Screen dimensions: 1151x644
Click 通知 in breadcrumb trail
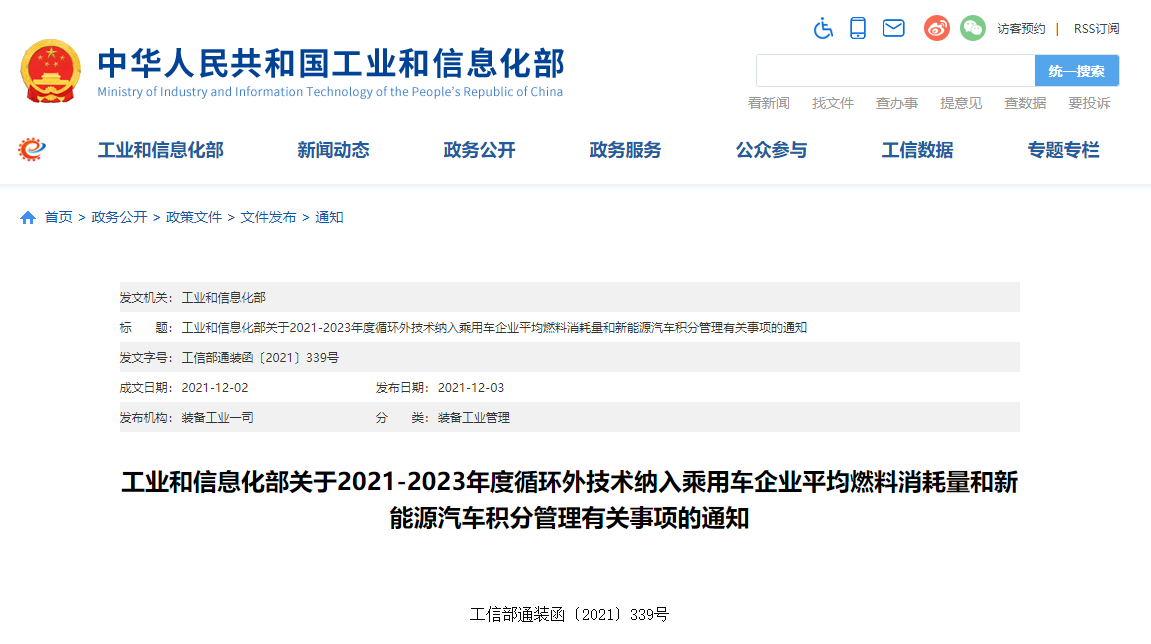click(330, 217)
